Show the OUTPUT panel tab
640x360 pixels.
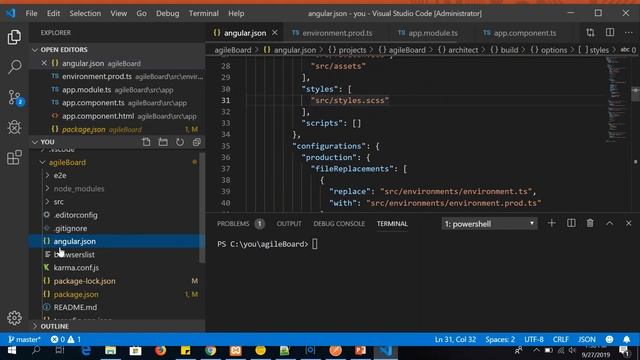289,224
